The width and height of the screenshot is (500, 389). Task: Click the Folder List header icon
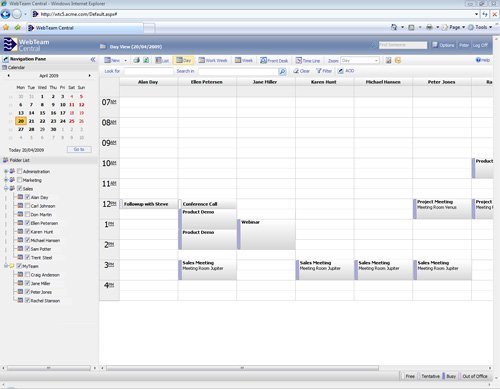pyautogui.click(x=5, y=160)
